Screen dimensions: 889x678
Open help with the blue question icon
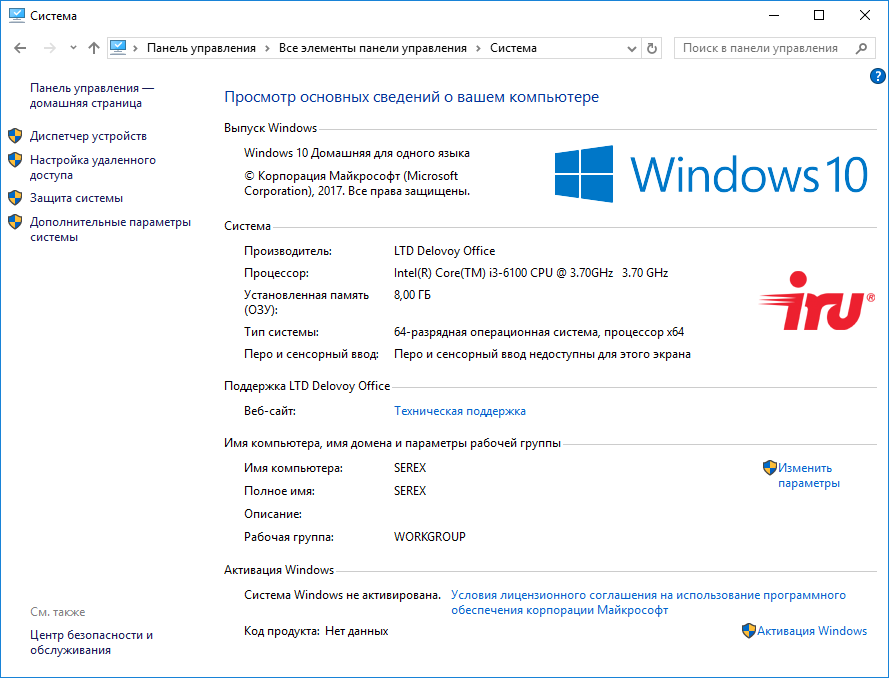click(877, 76)
